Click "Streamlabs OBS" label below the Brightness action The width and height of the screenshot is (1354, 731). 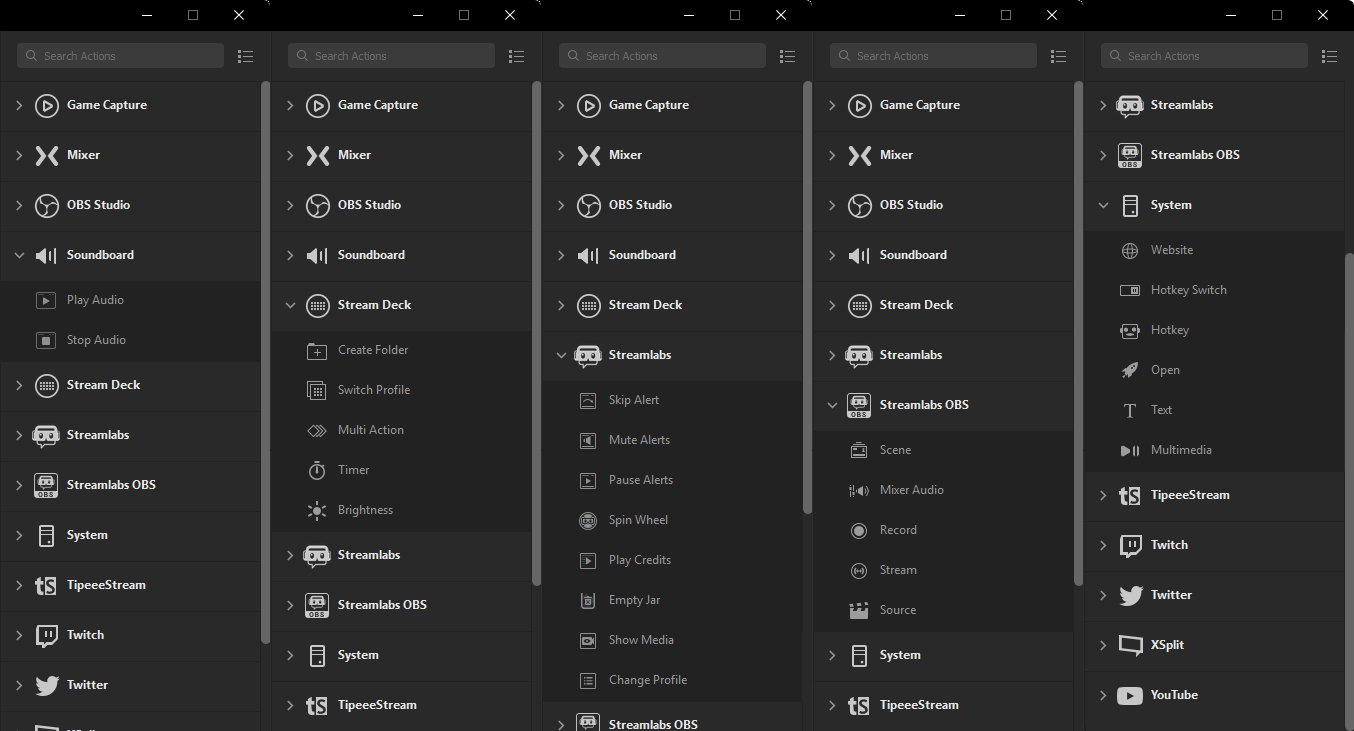382,605
